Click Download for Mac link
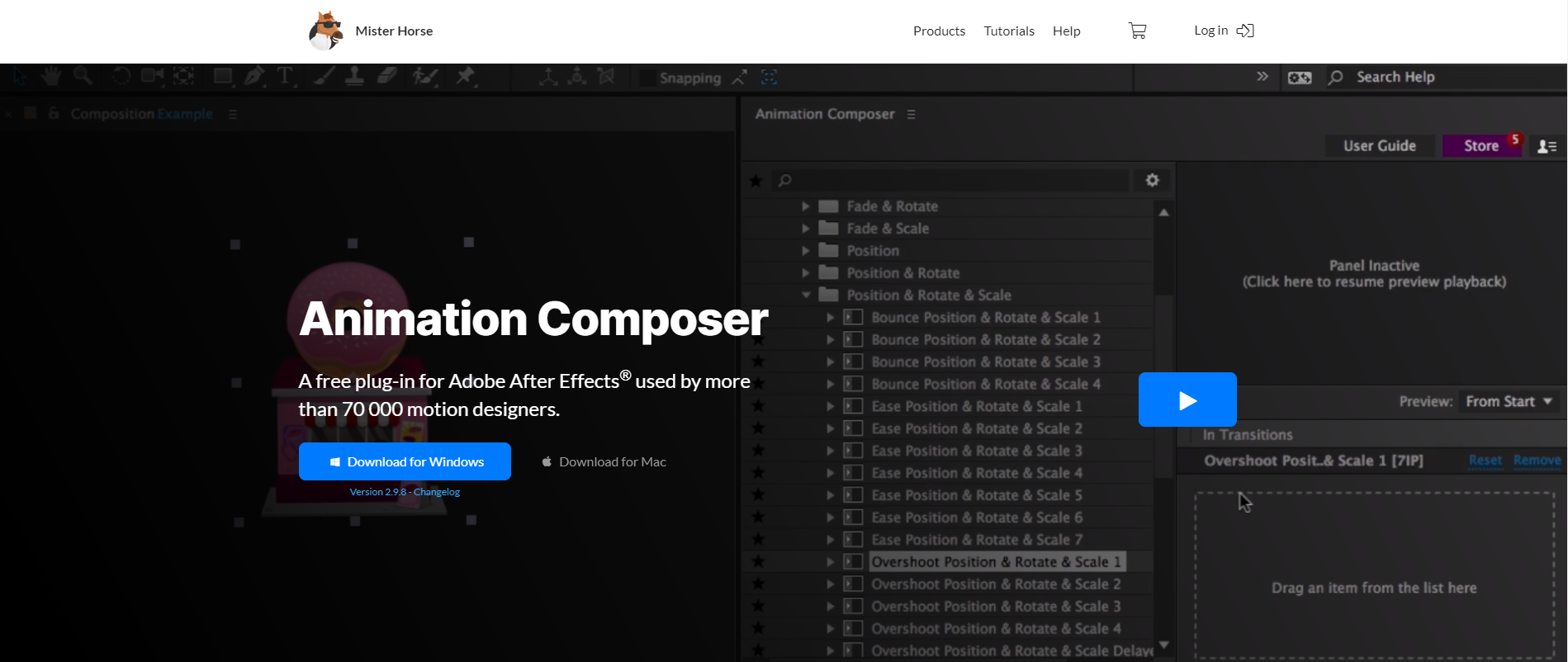 point(604,462)
